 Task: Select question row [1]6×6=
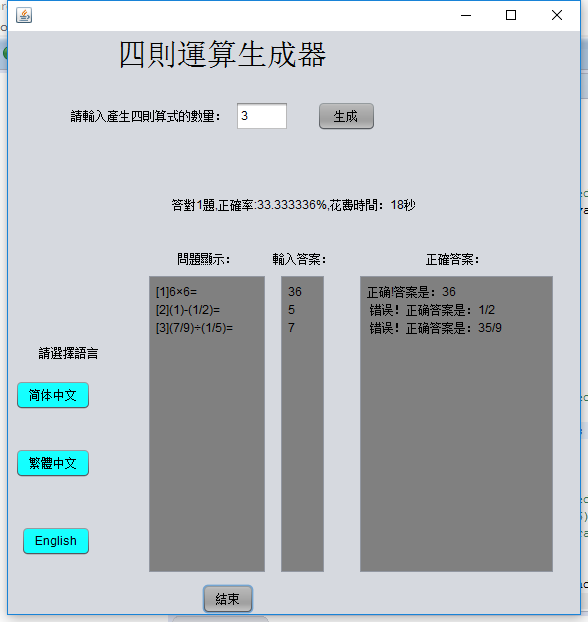tap(176, 292)
